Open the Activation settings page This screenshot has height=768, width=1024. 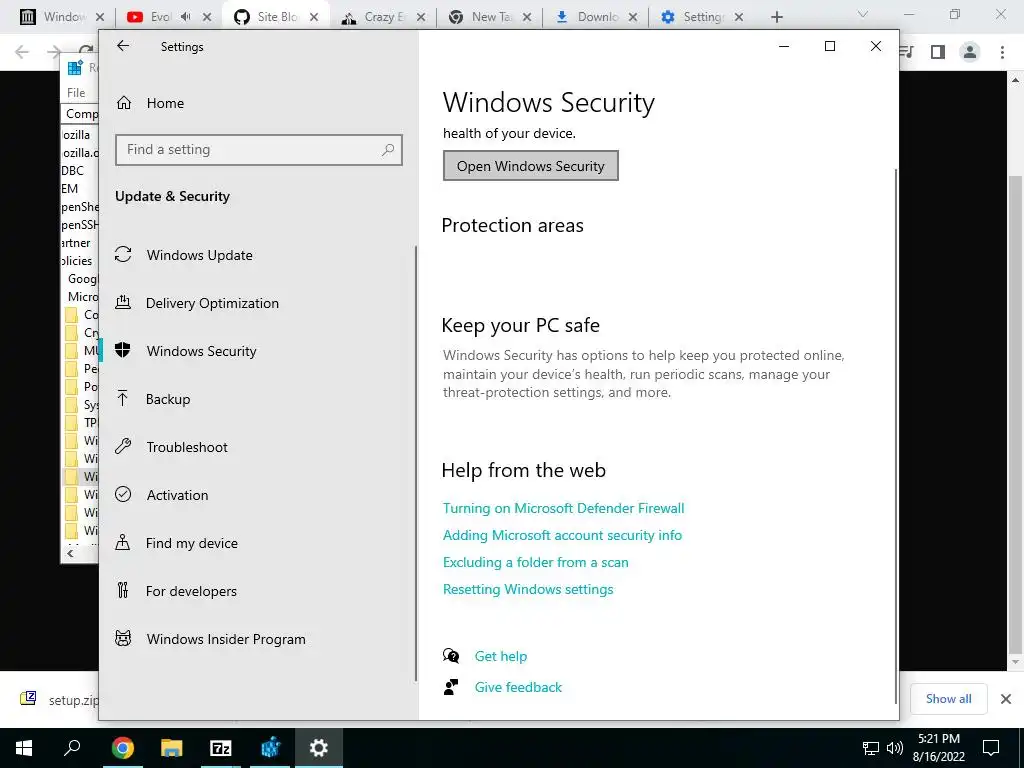point(161,495)
